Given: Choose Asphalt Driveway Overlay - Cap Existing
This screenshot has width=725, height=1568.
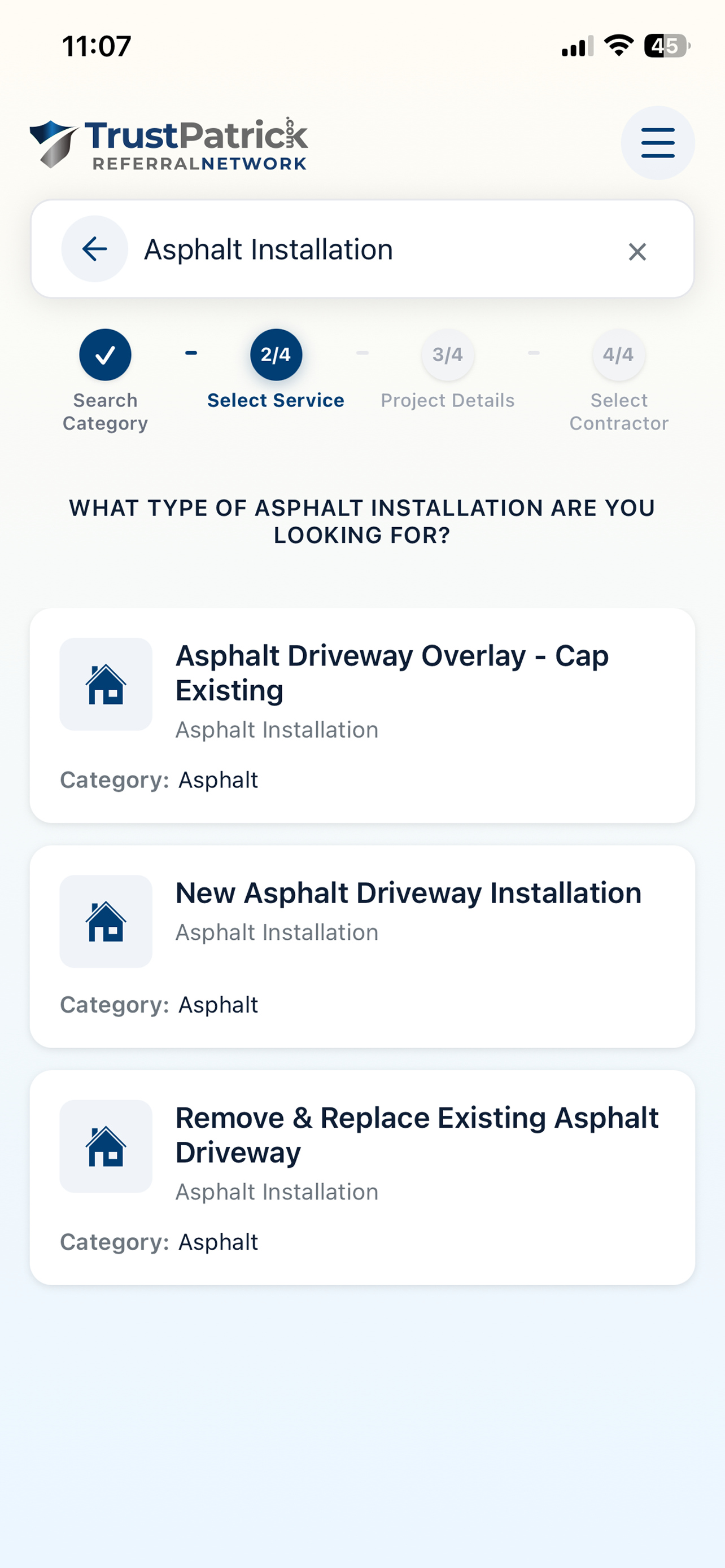Looking at the screenshot, I should click(x=362, y=716).
